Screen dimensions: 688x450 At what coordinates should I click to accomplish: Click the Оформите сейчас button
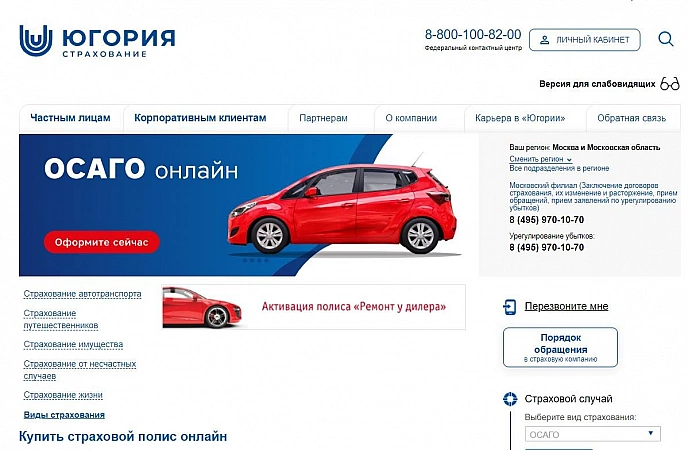[x=101, y=242]
